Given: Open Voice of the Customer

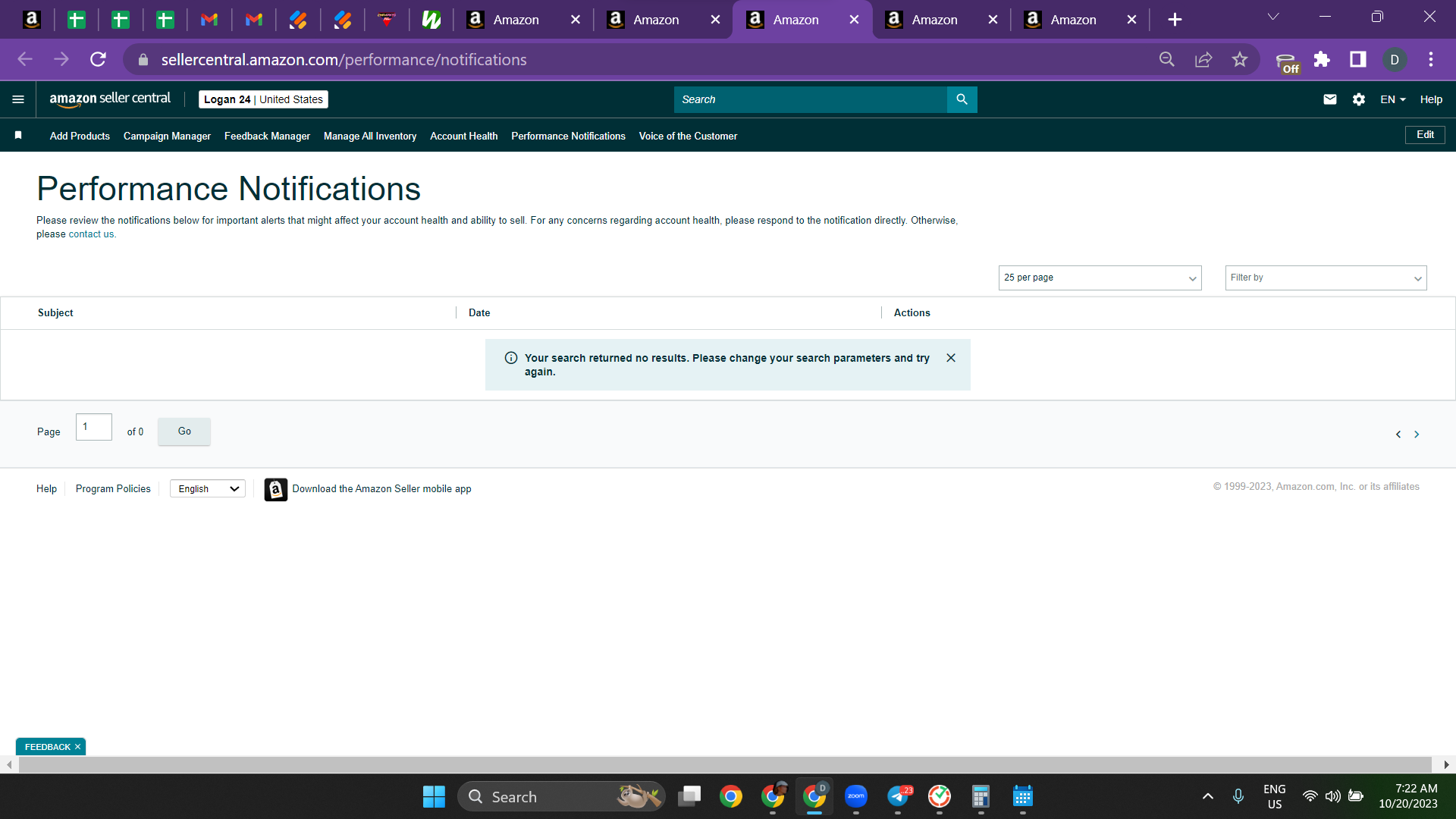Looking at the screenshot, I should pyautogui.click(x=688, y=136).
